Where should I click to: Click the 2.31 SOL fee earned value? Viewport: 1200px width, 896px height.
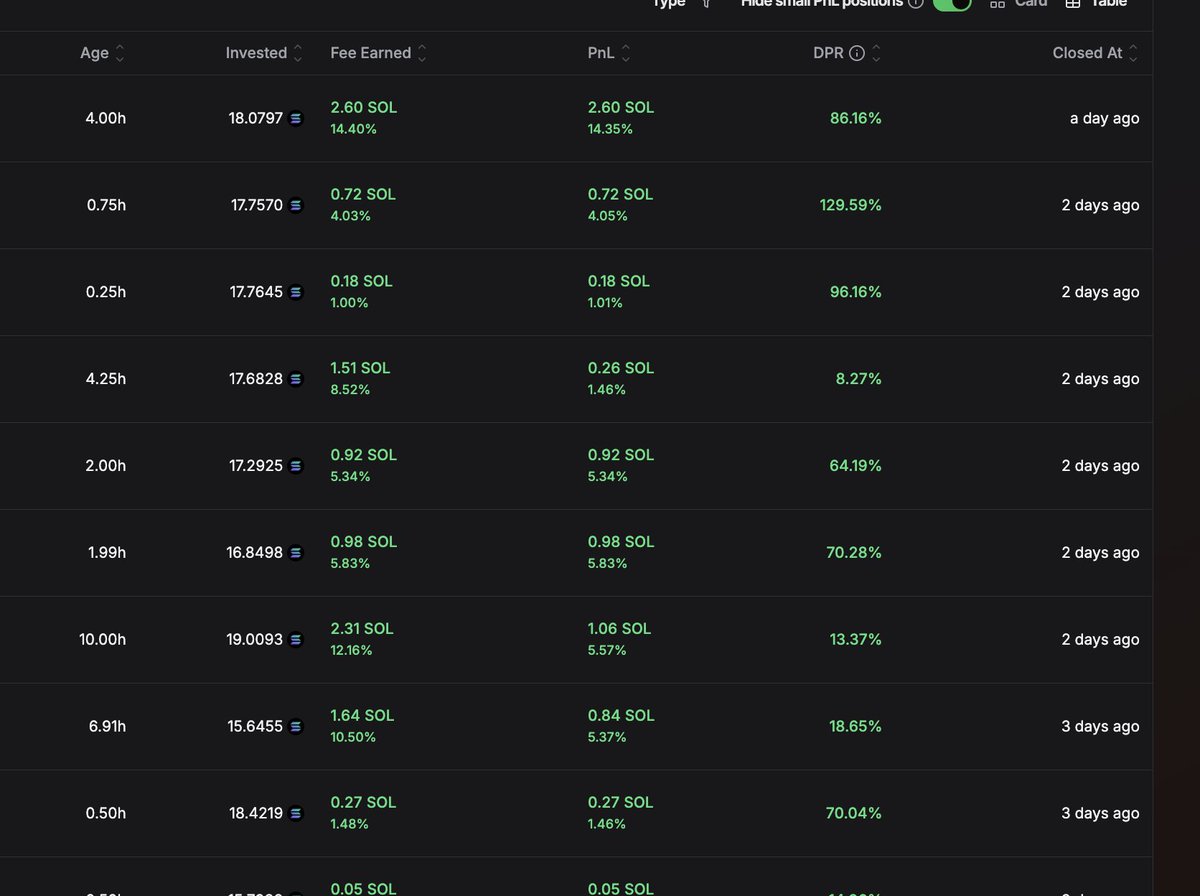(362, 629)
